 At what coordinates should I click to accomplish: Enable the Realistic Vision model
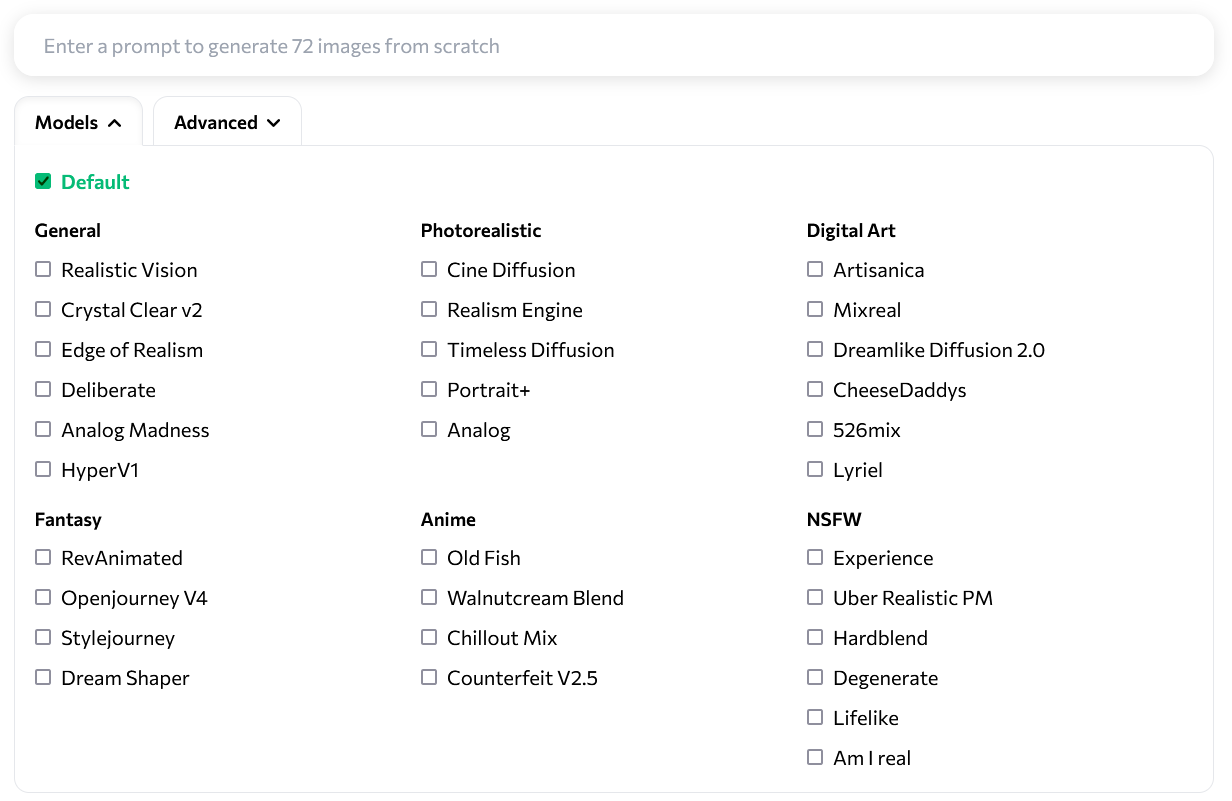point(43,270)
